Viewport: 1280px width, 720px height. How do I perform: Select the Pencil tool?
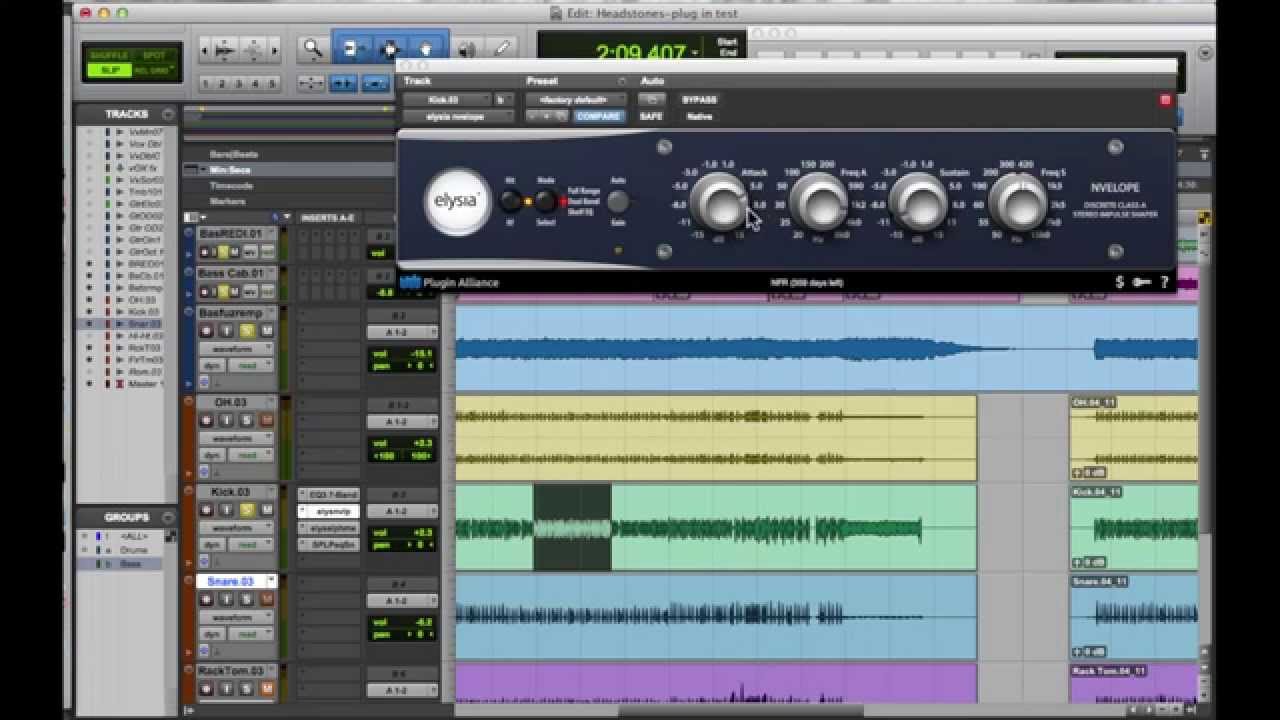pyautogui.click(x=501, y=48)
